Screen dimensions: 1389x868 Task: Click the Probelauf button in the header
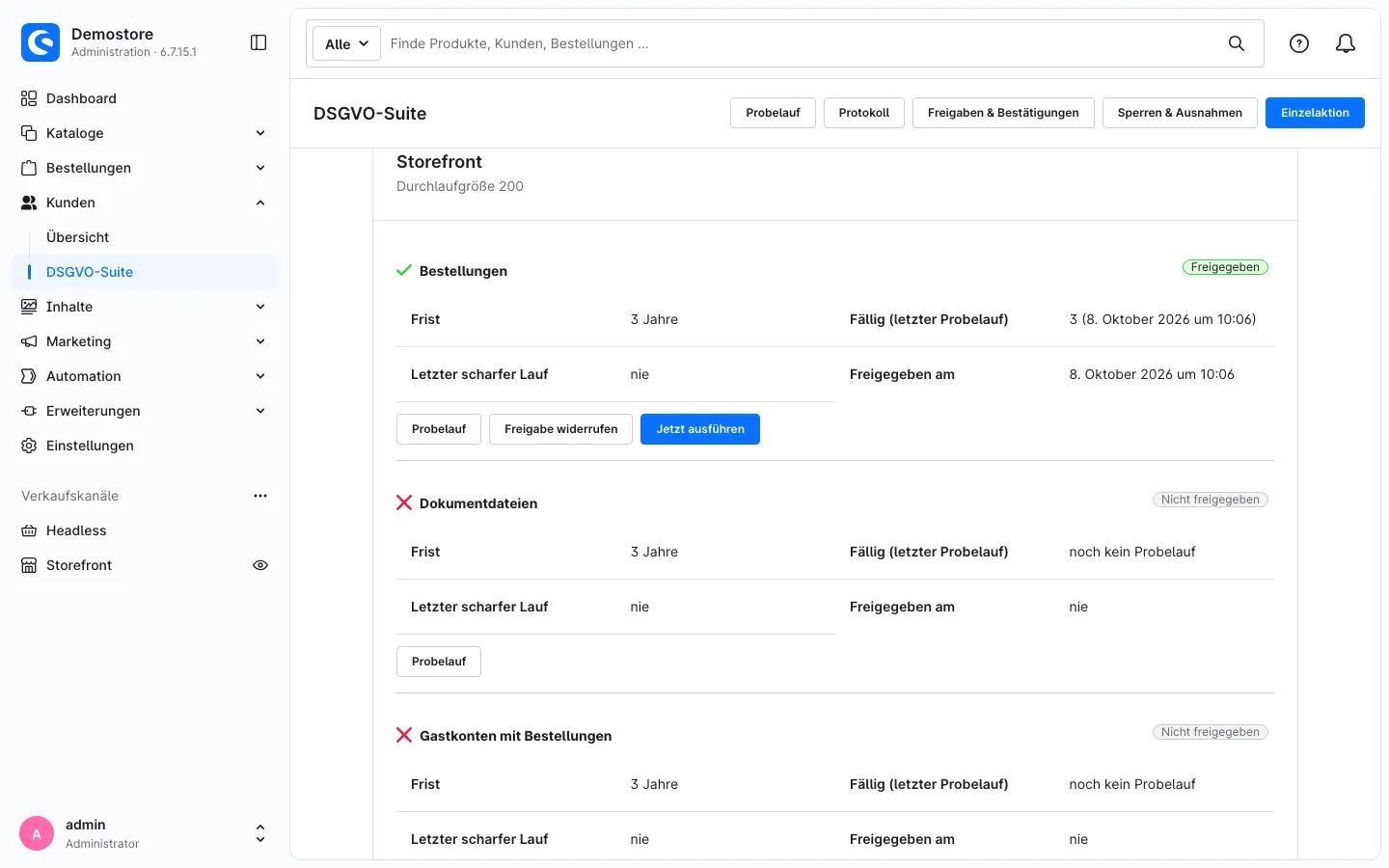click(773, 113)
